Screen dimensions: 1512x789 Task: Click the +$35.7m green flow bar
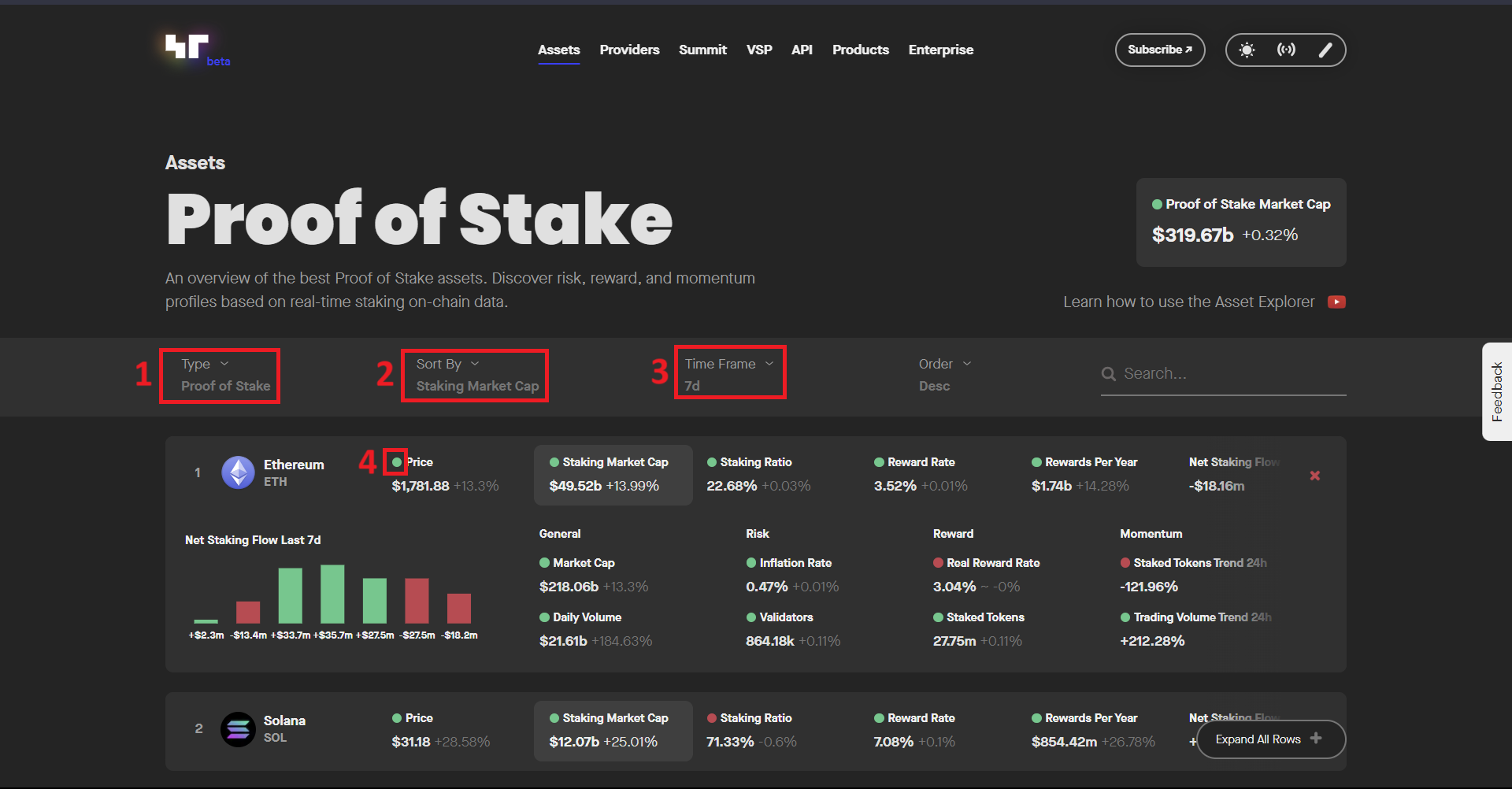click(x=332, y=595)
